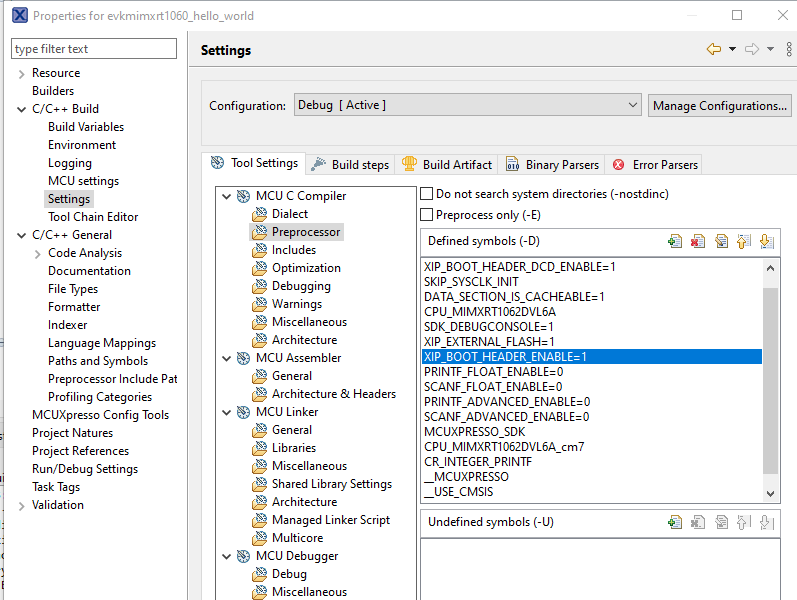Switch to the Build steps tab
The image size is (797, 600).
pyautogui.click(x=350, y=164)
